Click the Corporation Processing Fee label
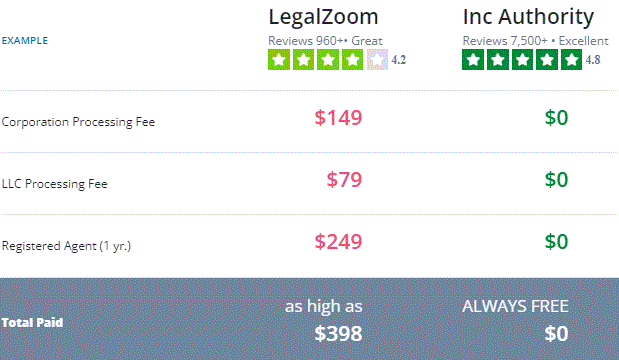 point(78,122)
